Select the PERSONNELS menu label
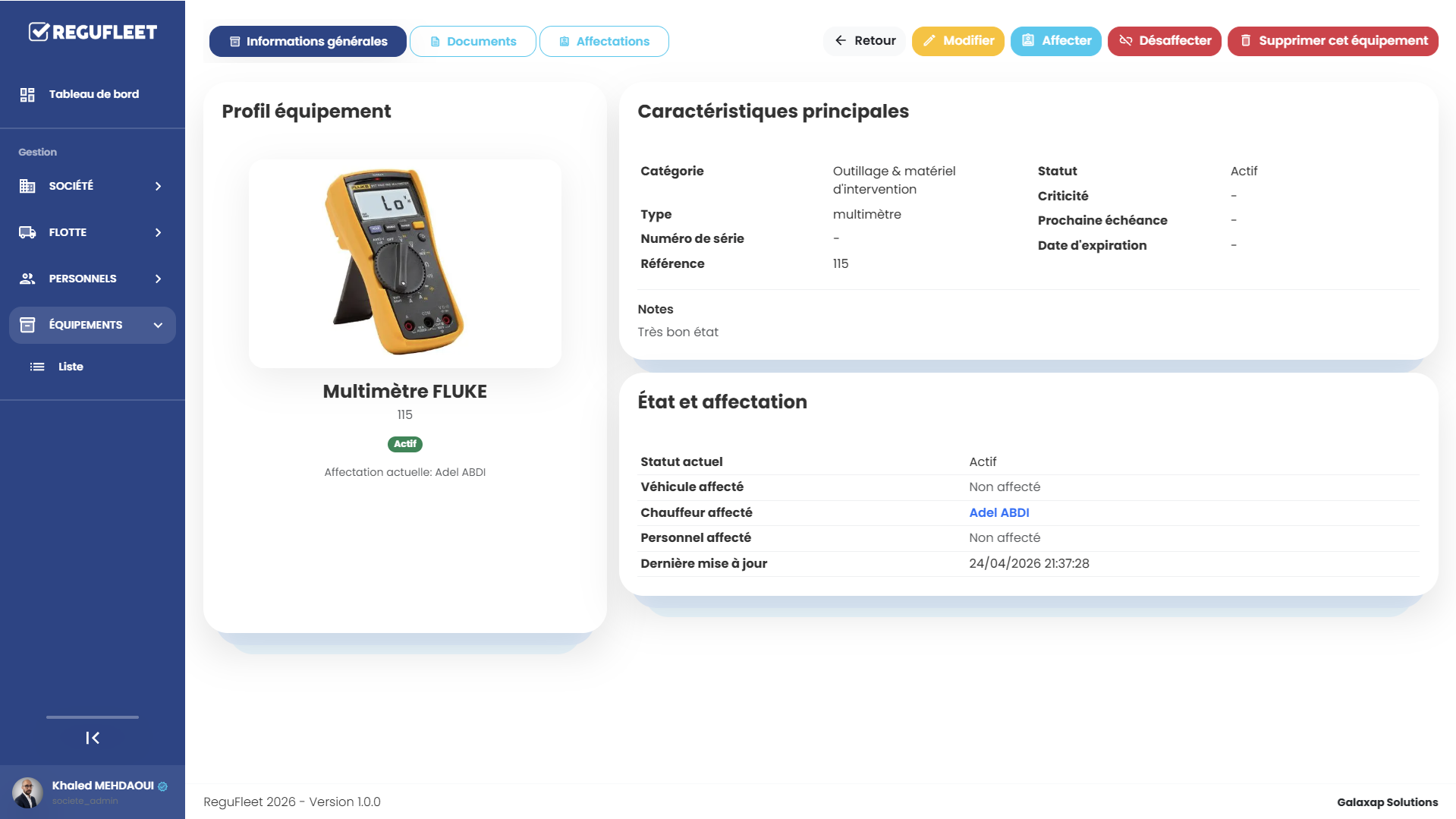 pos(83,279)
